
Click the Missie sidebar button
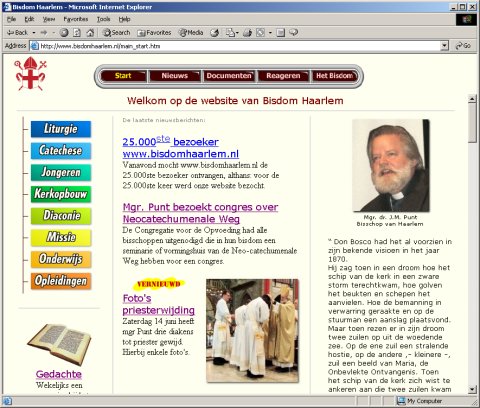pyautogui.click(x=61, y=237)
